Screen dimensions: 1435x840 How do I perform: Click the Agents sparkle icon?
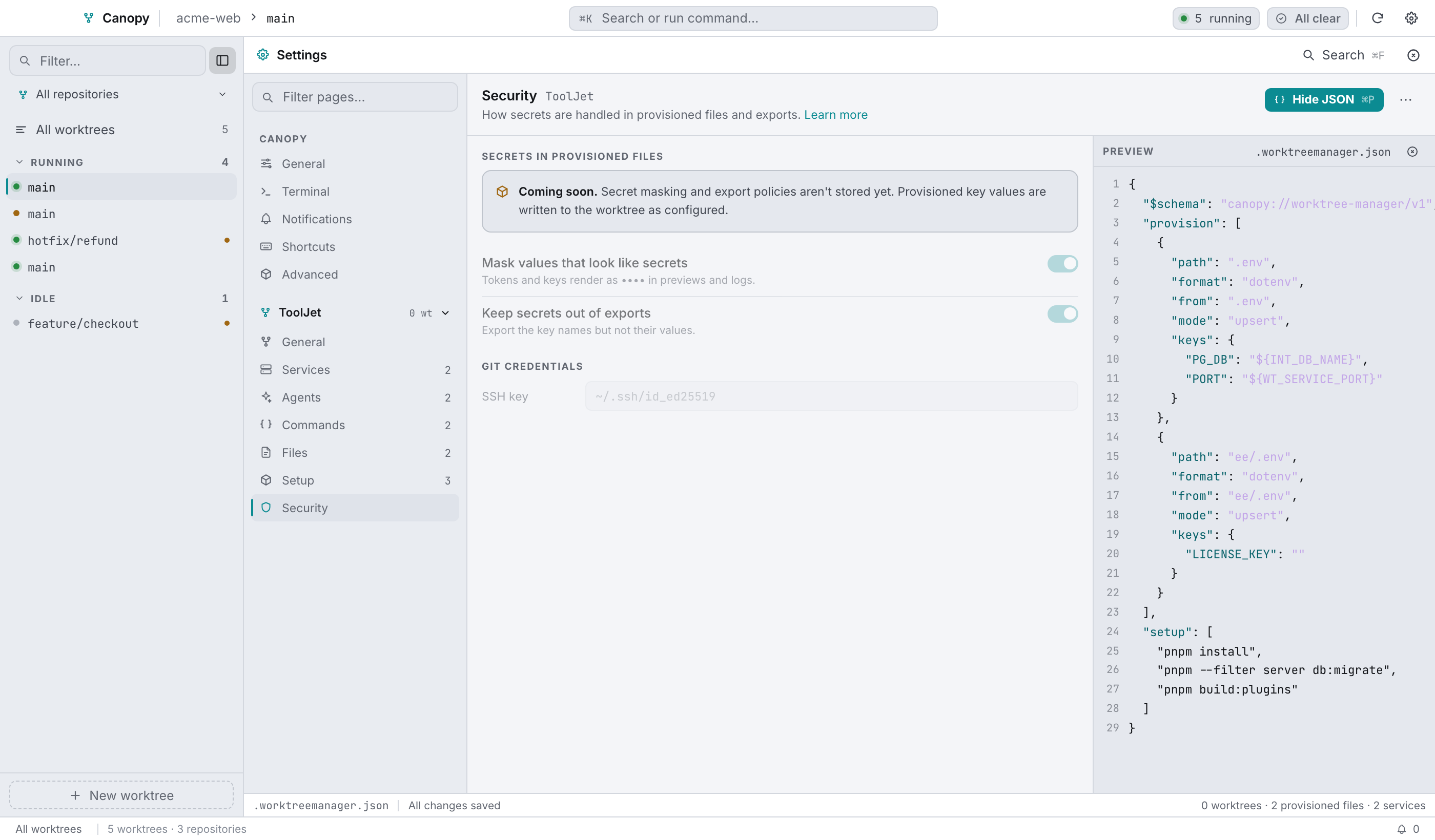pyautogui.click(x=266, y=397)
